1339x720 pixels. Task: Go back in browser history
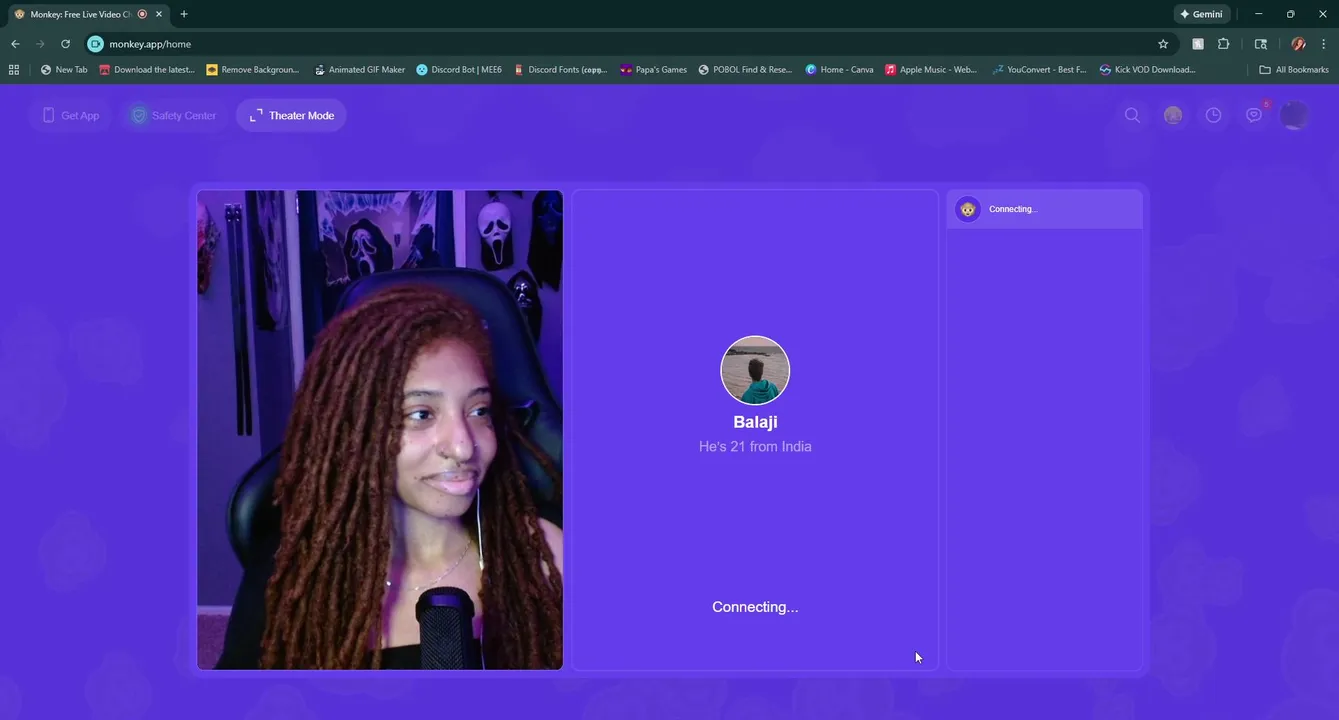tap(15, 44)
